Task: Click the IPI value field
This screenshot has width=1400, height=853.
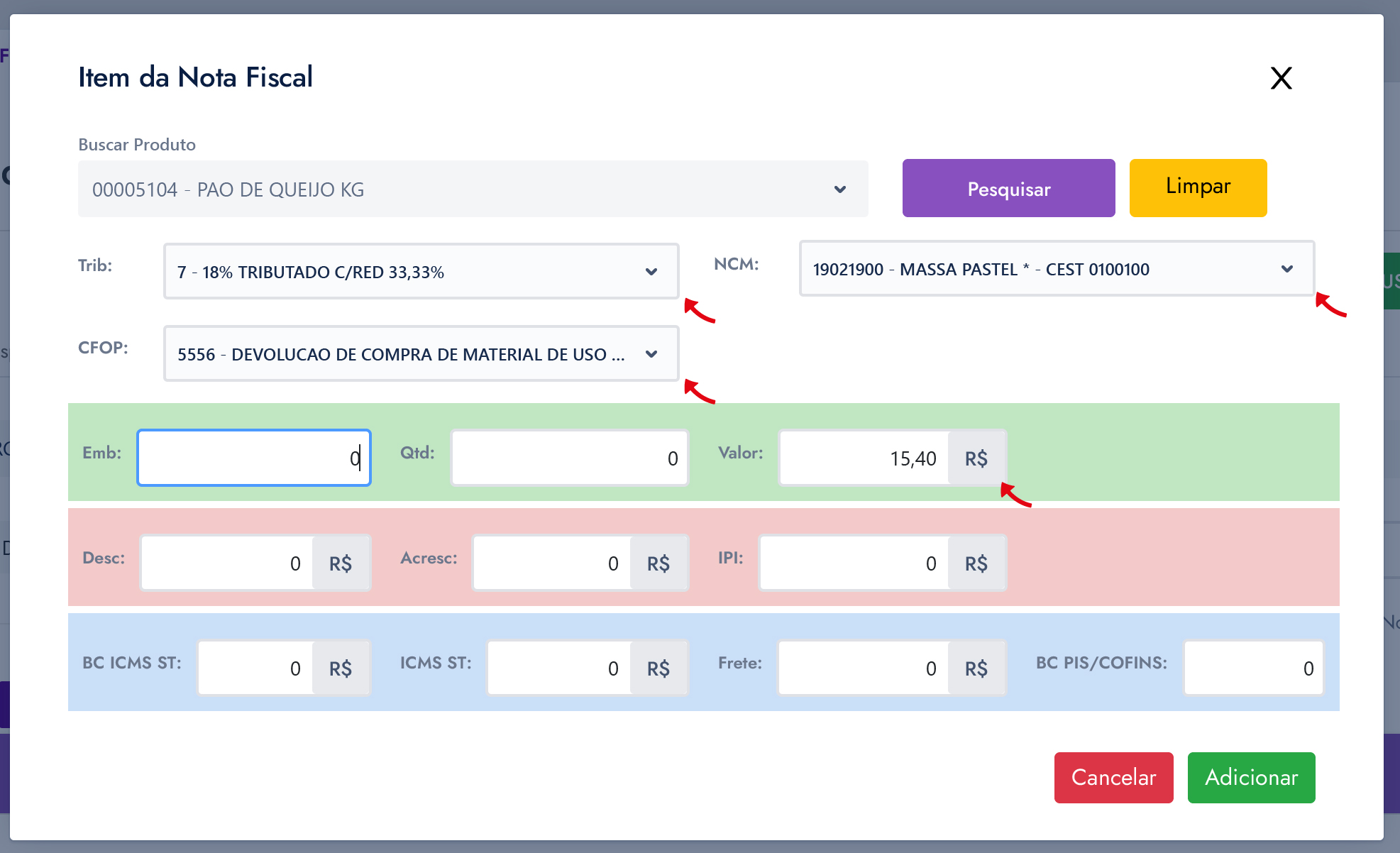Action: (854, 563)
